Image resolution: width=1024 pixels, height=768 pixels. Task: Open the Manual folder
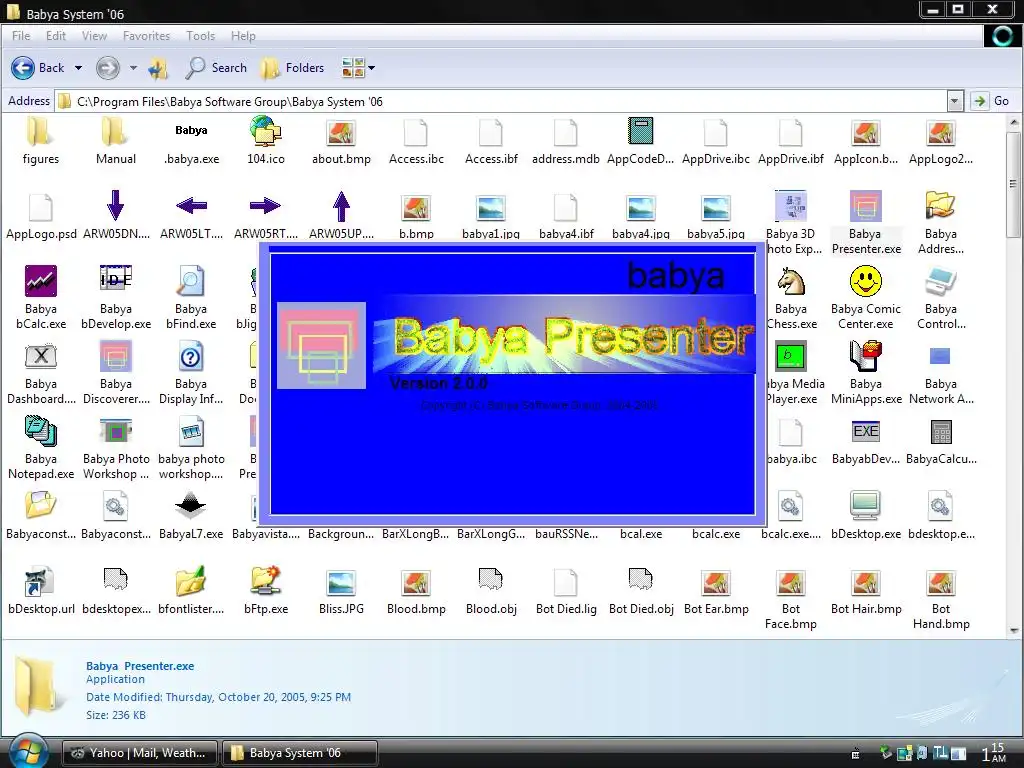(x=116, y=133)
